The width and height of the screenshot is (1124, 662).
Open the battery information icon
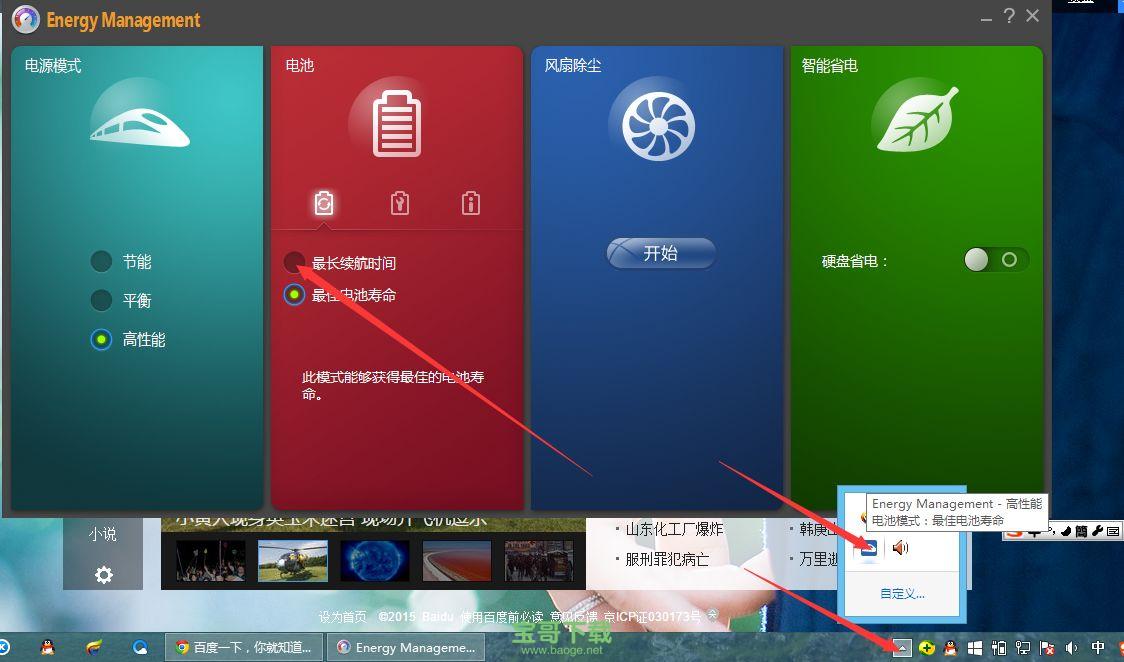pos(470,202)
